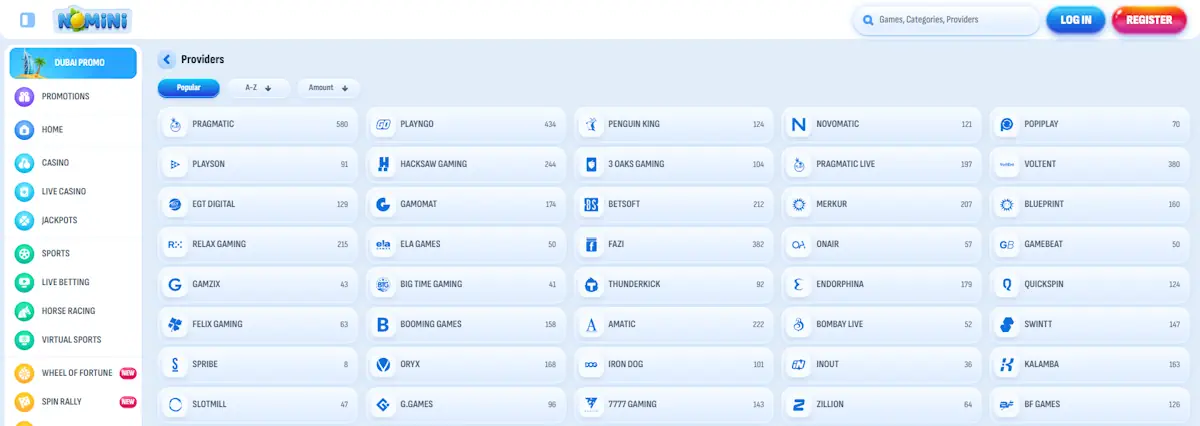Open the Gamebeat provider card

(x=1090, y=245)
